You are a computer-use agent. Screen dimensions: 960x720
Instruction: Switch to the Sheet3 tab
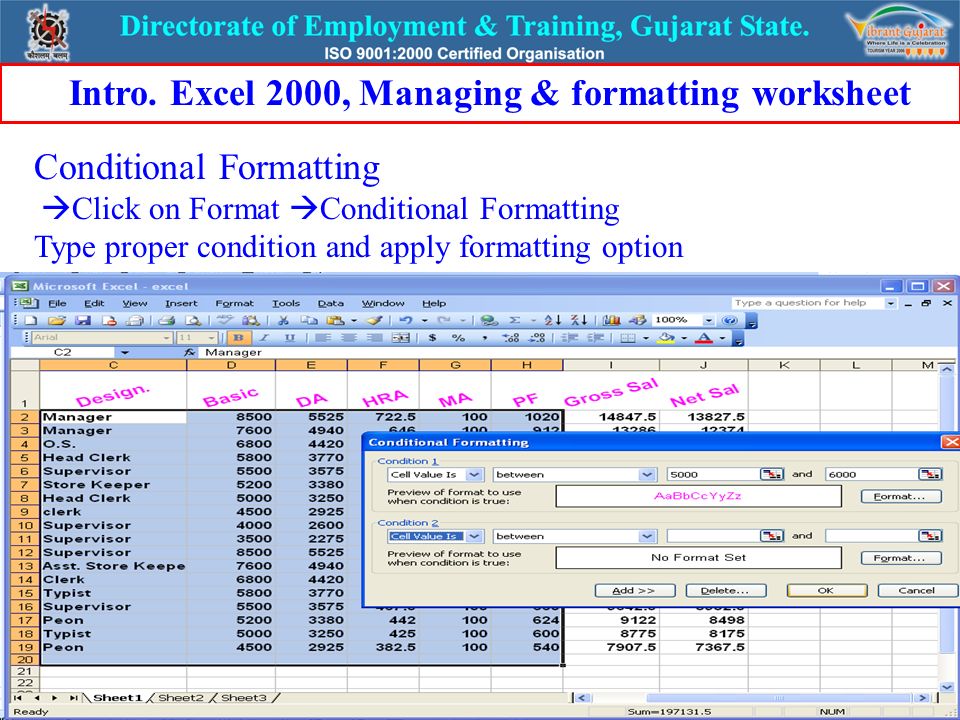pyautogui.click(x=244, y=698)
